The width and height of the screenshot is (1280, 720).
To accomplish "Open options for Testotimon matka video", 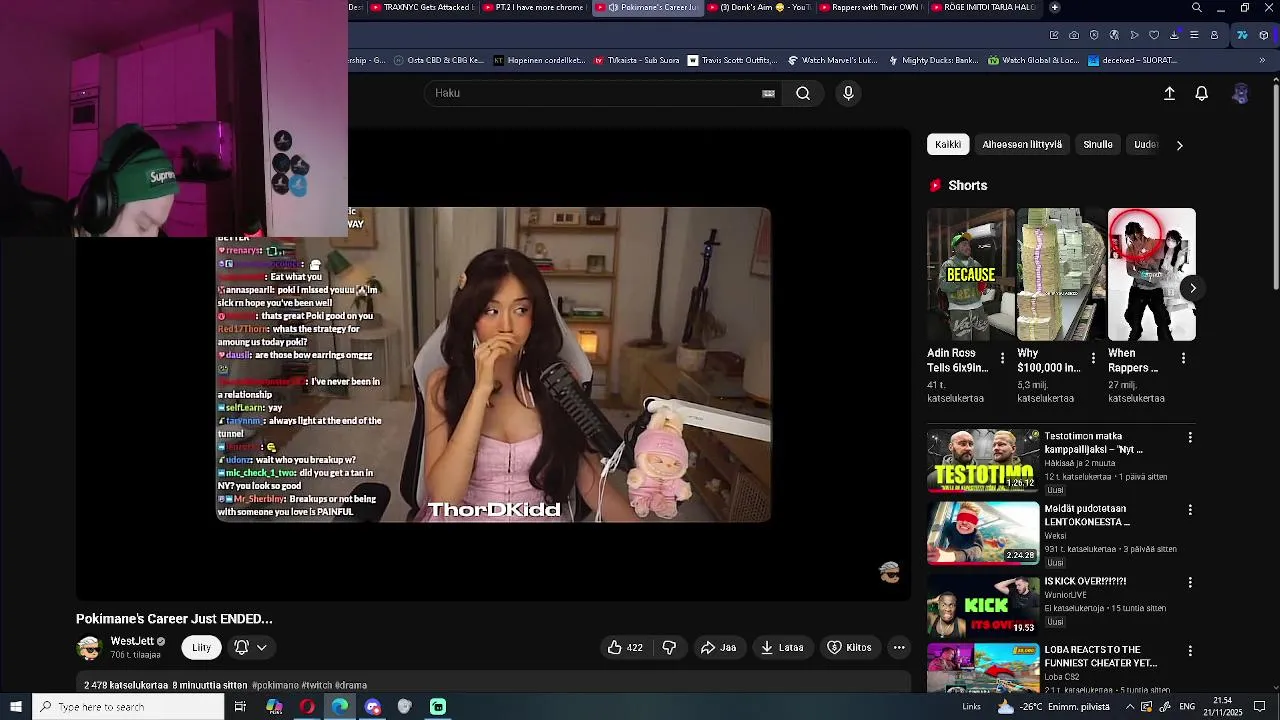I will (x=1190, y=438).
